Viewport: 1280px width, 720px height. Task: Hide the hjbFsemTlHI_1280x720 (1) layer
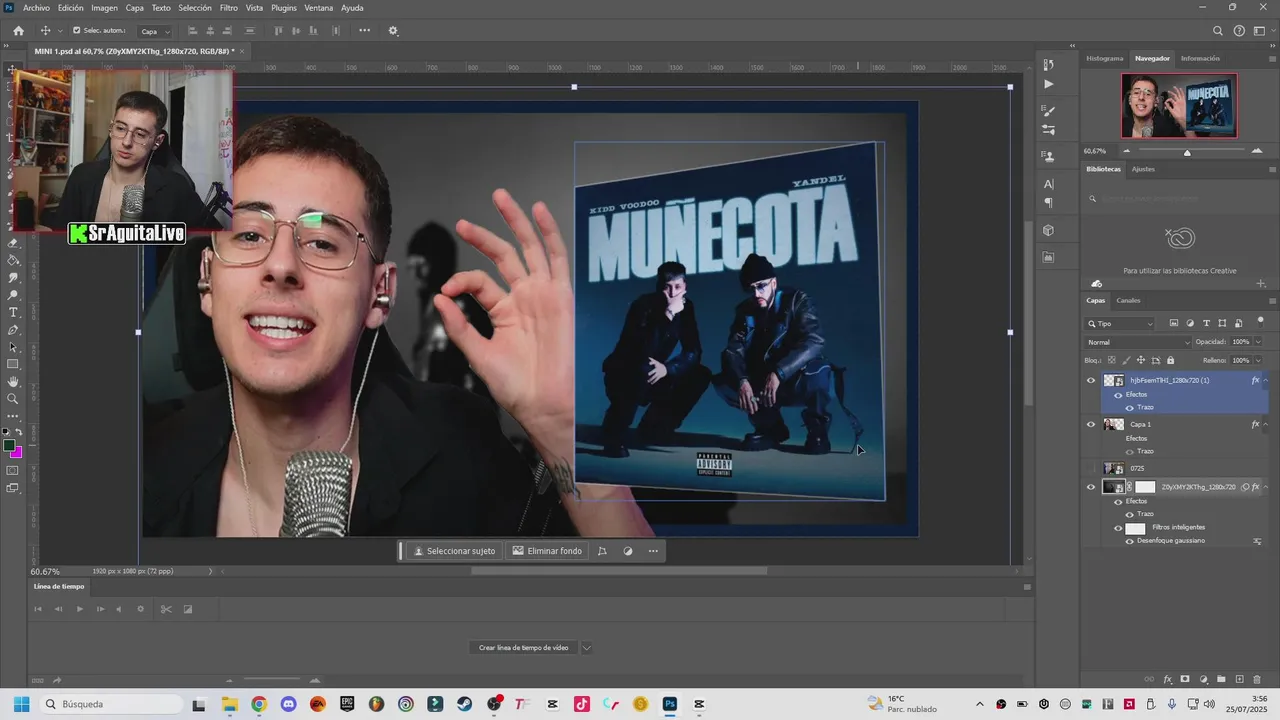1091,380
